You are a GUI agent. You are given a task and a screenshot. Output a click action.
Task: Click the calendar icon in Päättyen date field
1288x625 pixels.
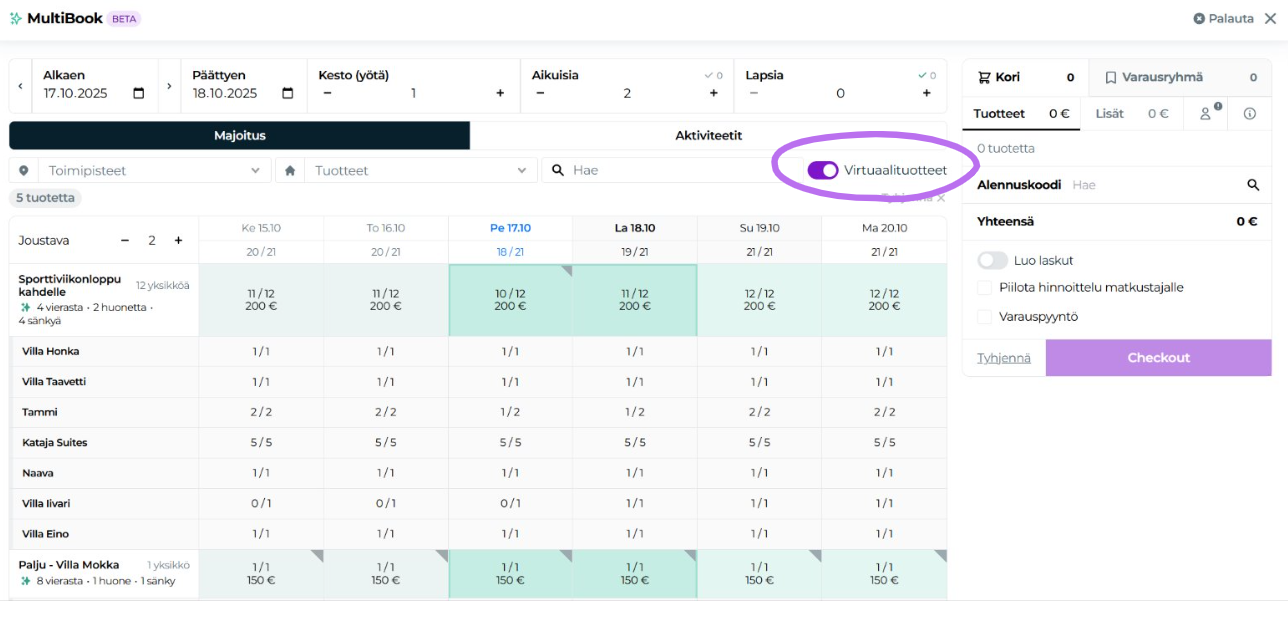[x=288, y=93]
